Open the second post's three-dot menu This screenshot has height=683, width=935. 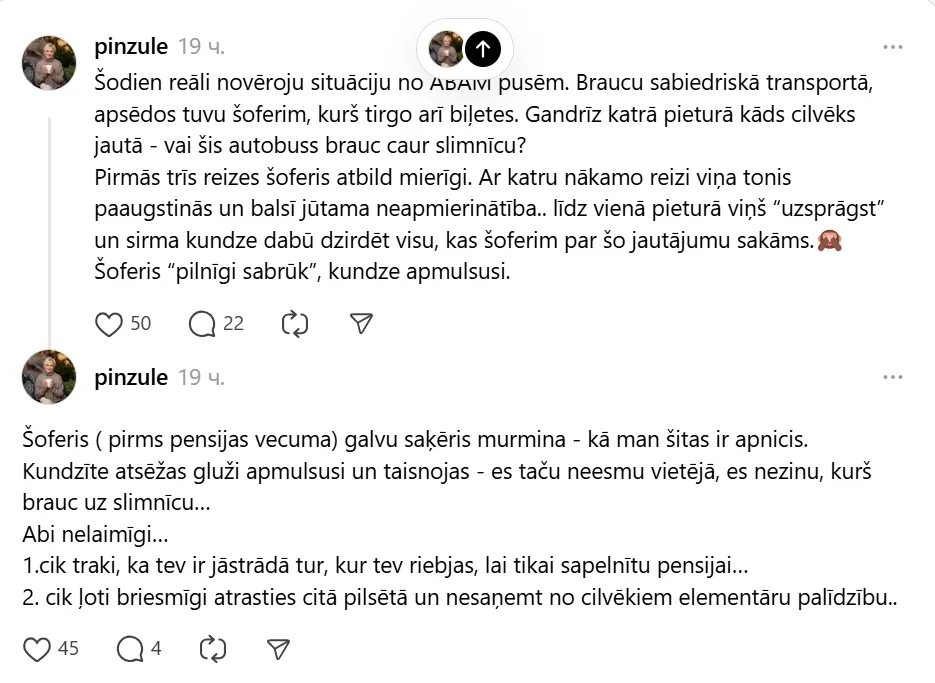pyautogui.click(x=893, y=377)
